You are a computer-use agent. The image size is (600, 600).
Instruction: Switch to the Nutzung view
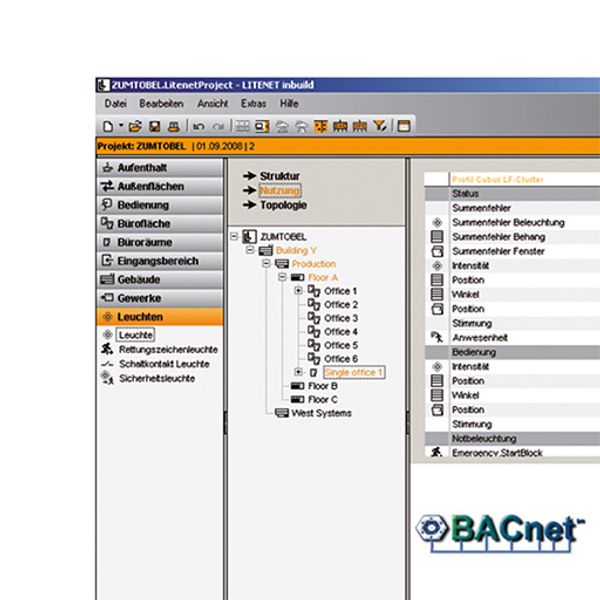pyautogui.click(x=280, y=191)
